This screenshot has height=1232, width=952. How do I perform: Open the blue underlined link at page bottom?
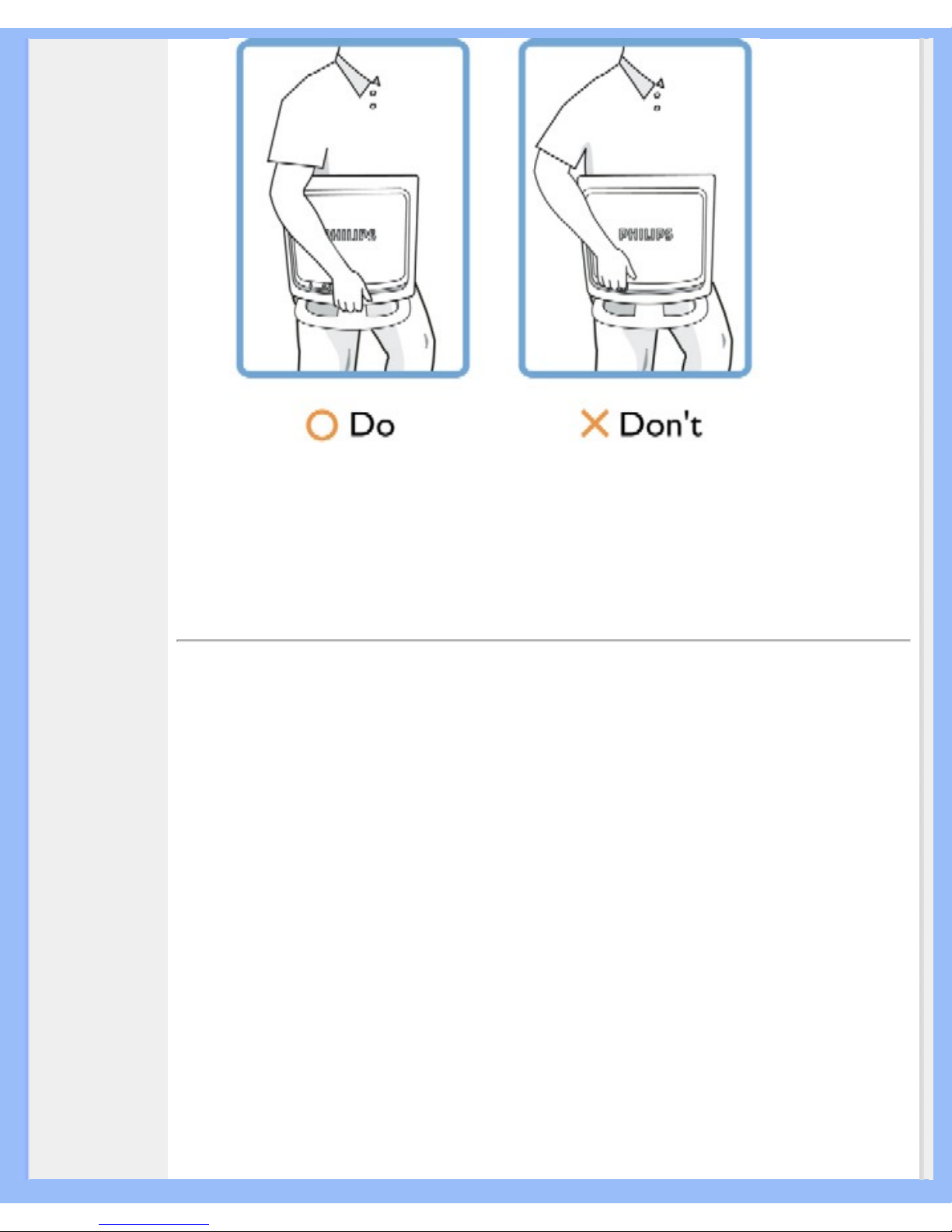tap(154, 1225)
